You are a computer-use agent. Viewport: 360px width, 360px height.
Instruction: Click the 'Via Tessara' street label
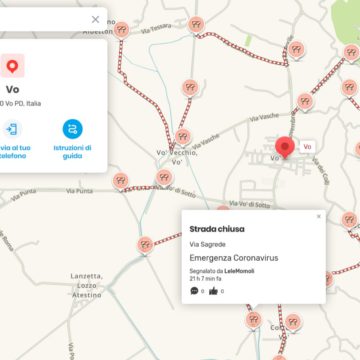157,28
